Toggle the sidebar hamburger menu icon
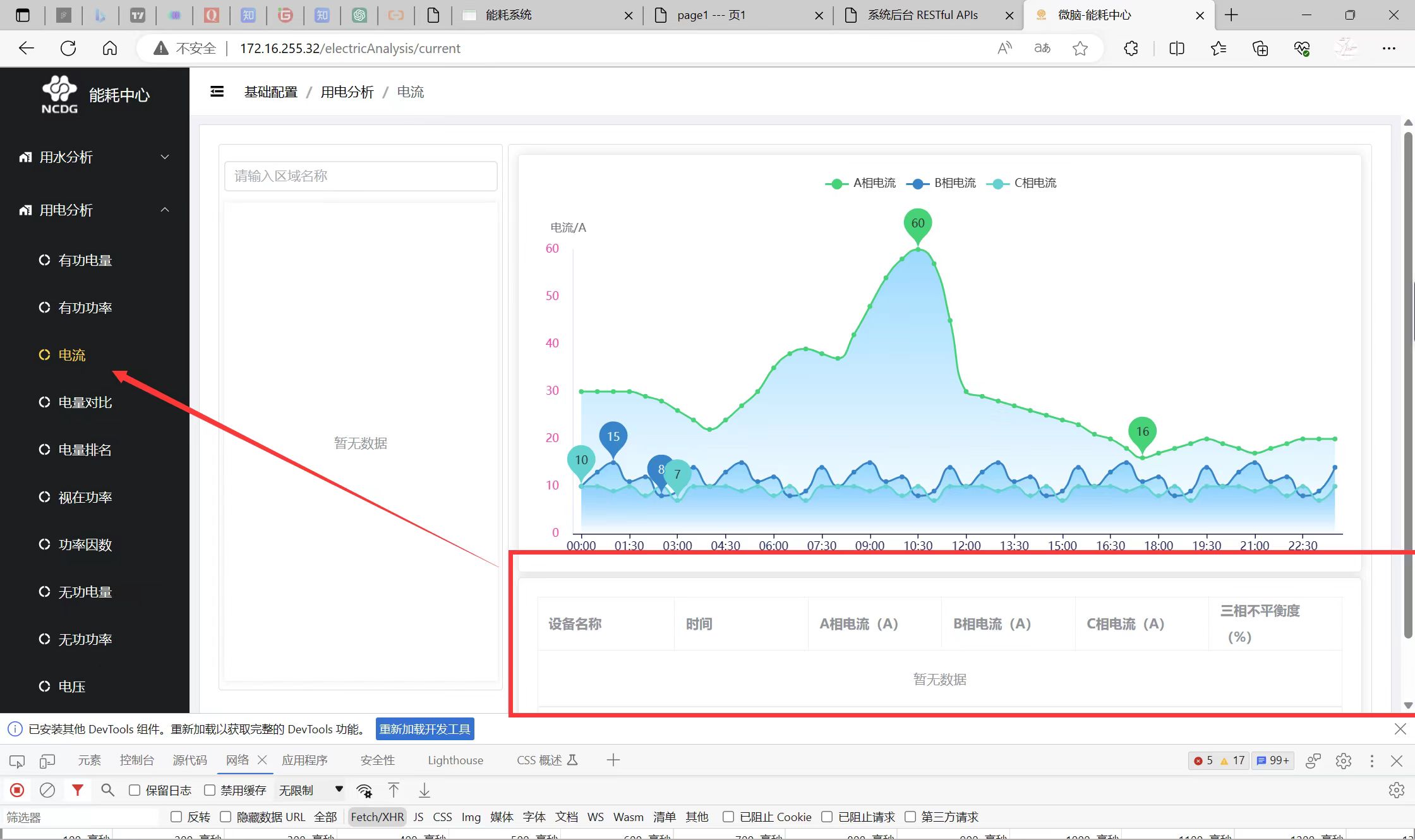 point(217,92)
